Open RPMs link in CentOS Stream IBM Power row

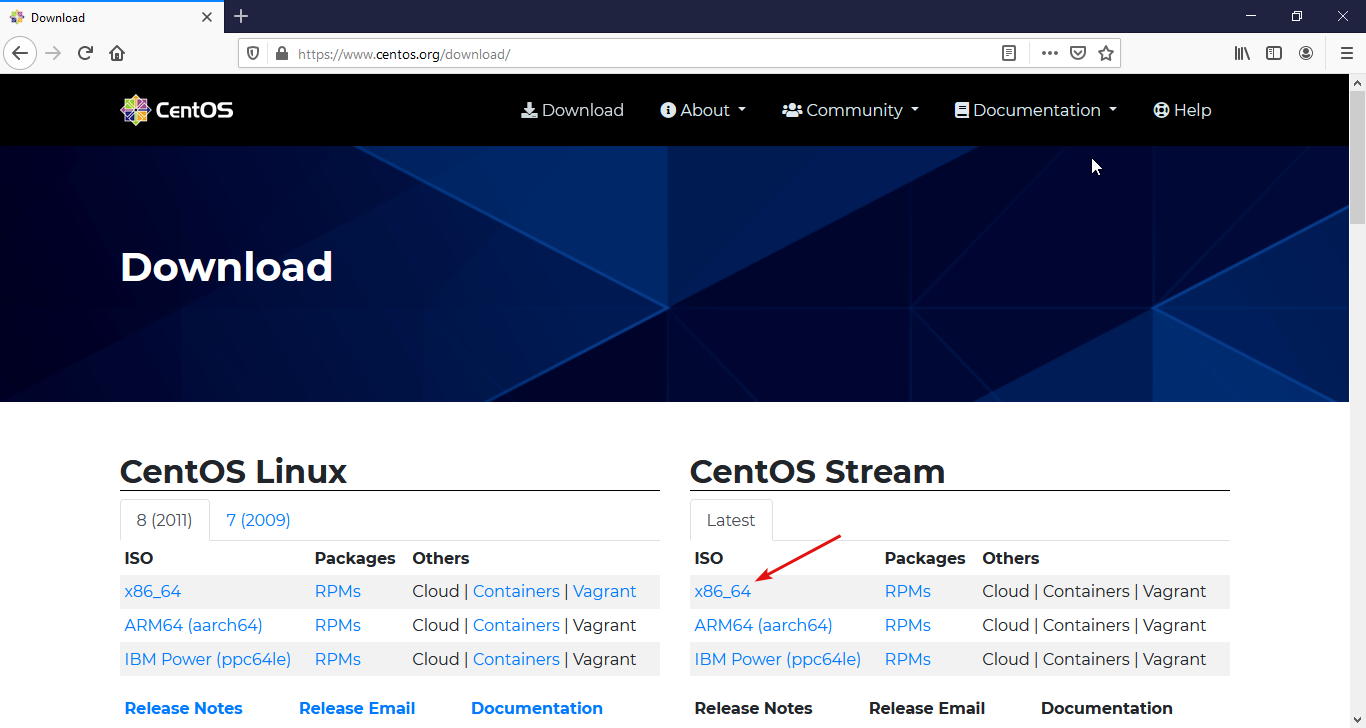[908, 659]
